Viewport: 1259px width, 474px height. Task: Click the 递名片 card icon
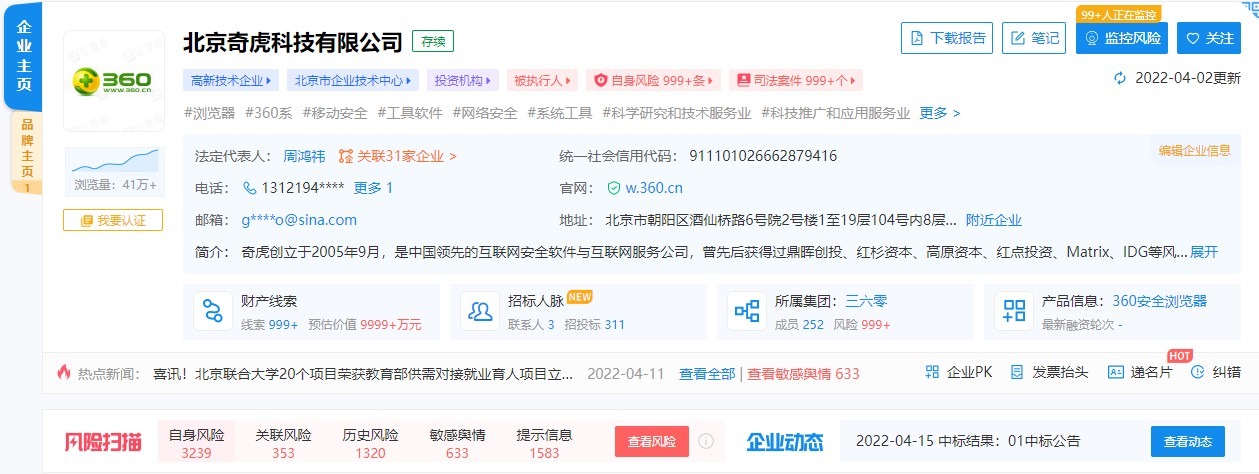tap(1116, 372)
